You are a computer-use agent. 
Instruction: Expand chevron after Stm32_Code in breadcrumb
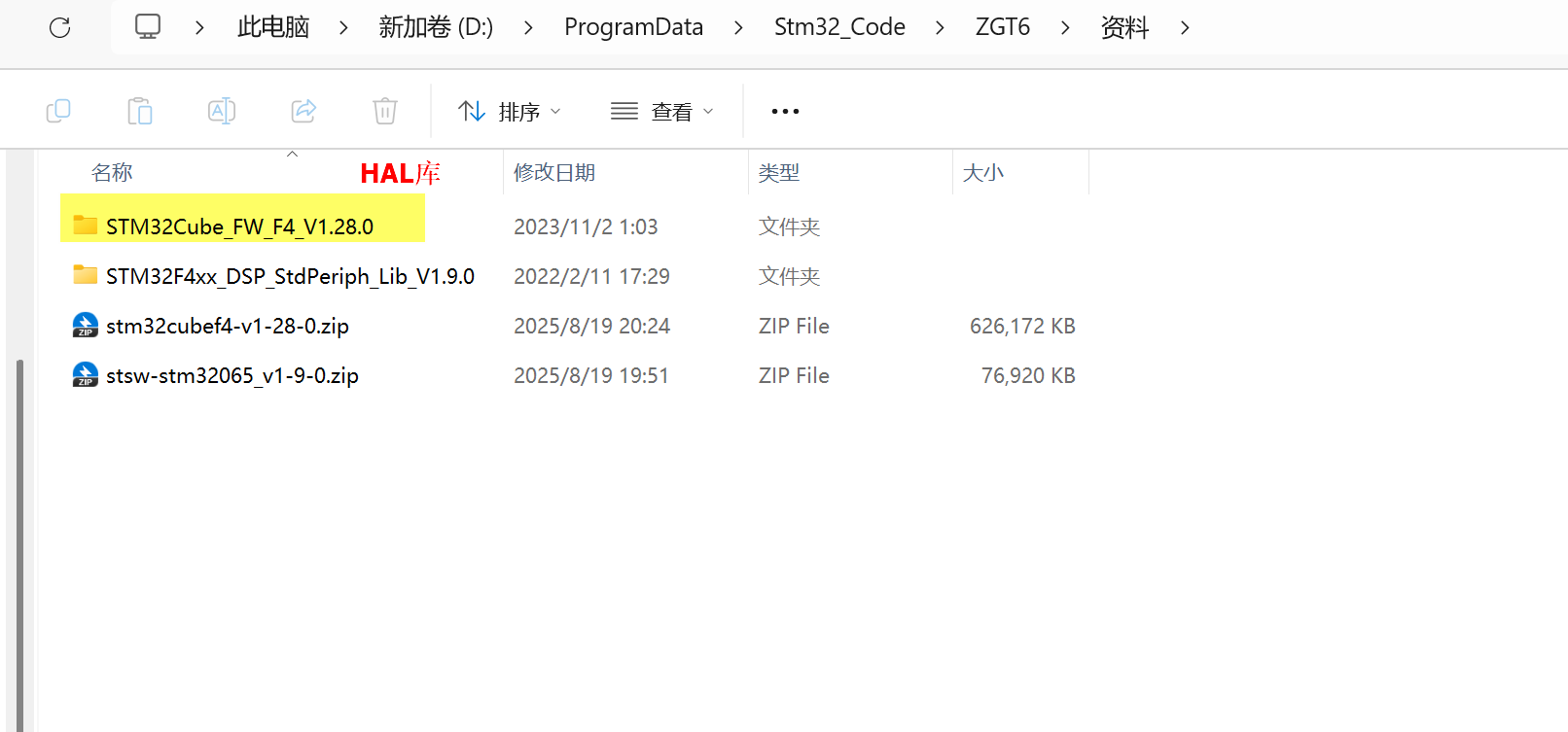point(940,28)
